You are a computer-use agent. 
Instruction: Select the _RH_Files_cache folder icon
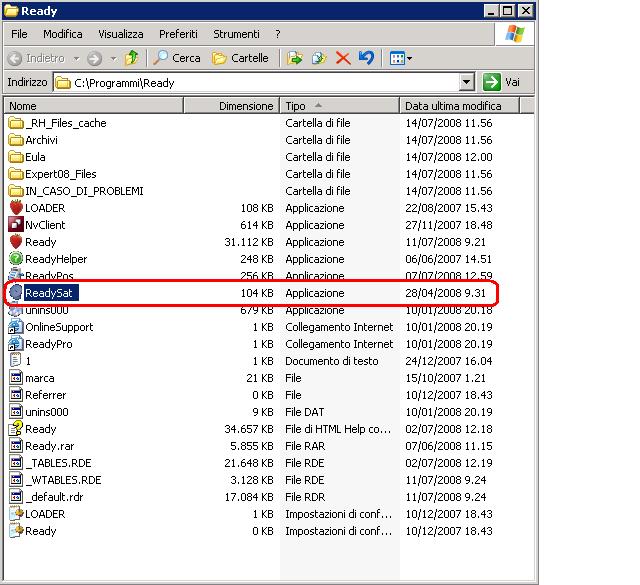pyautogui.click(x=16, y=123)
